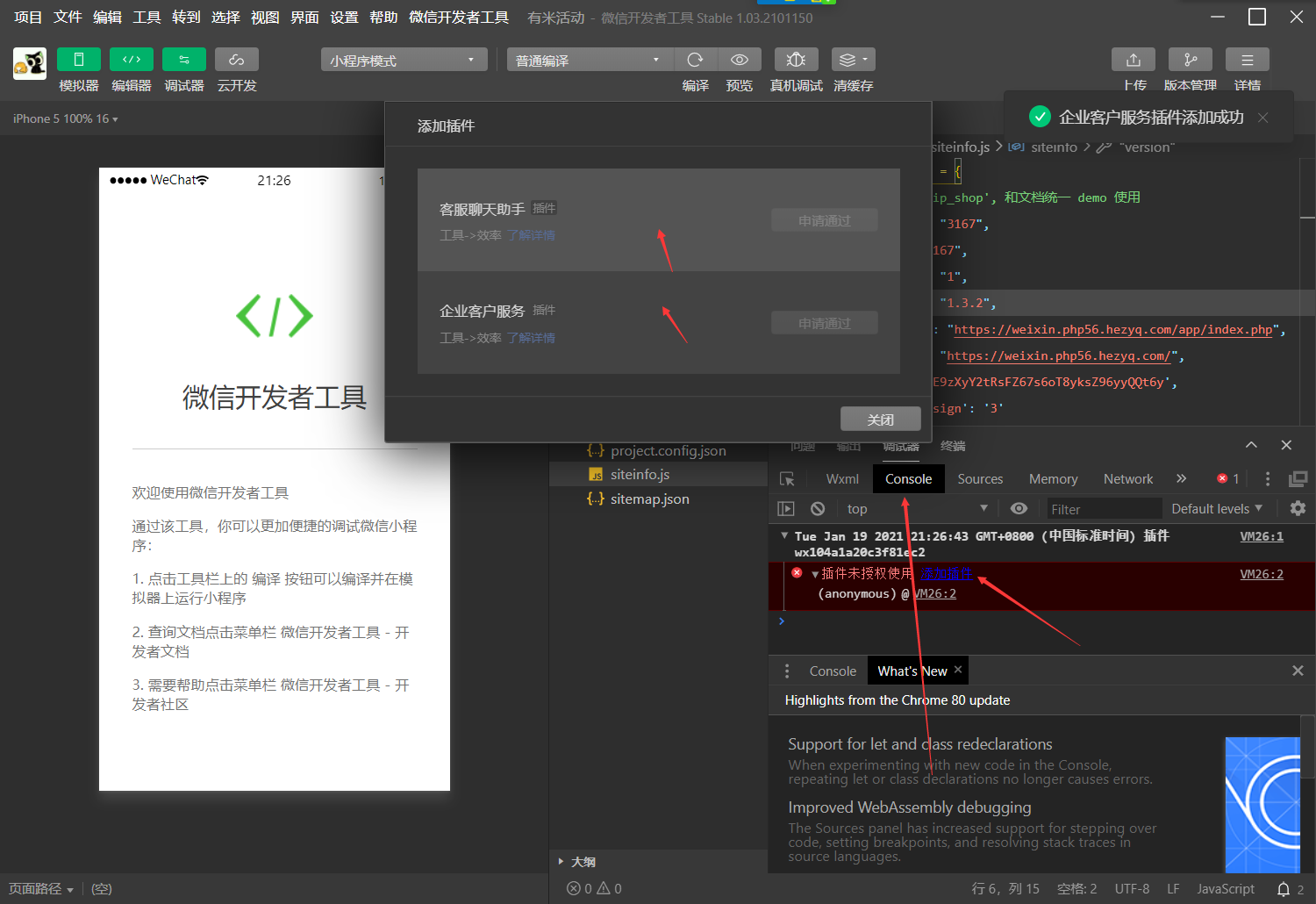The width and height of the screenshot is (1316, 904).
Task: Switch to the Wxml tab
Action: pos(842,479)
